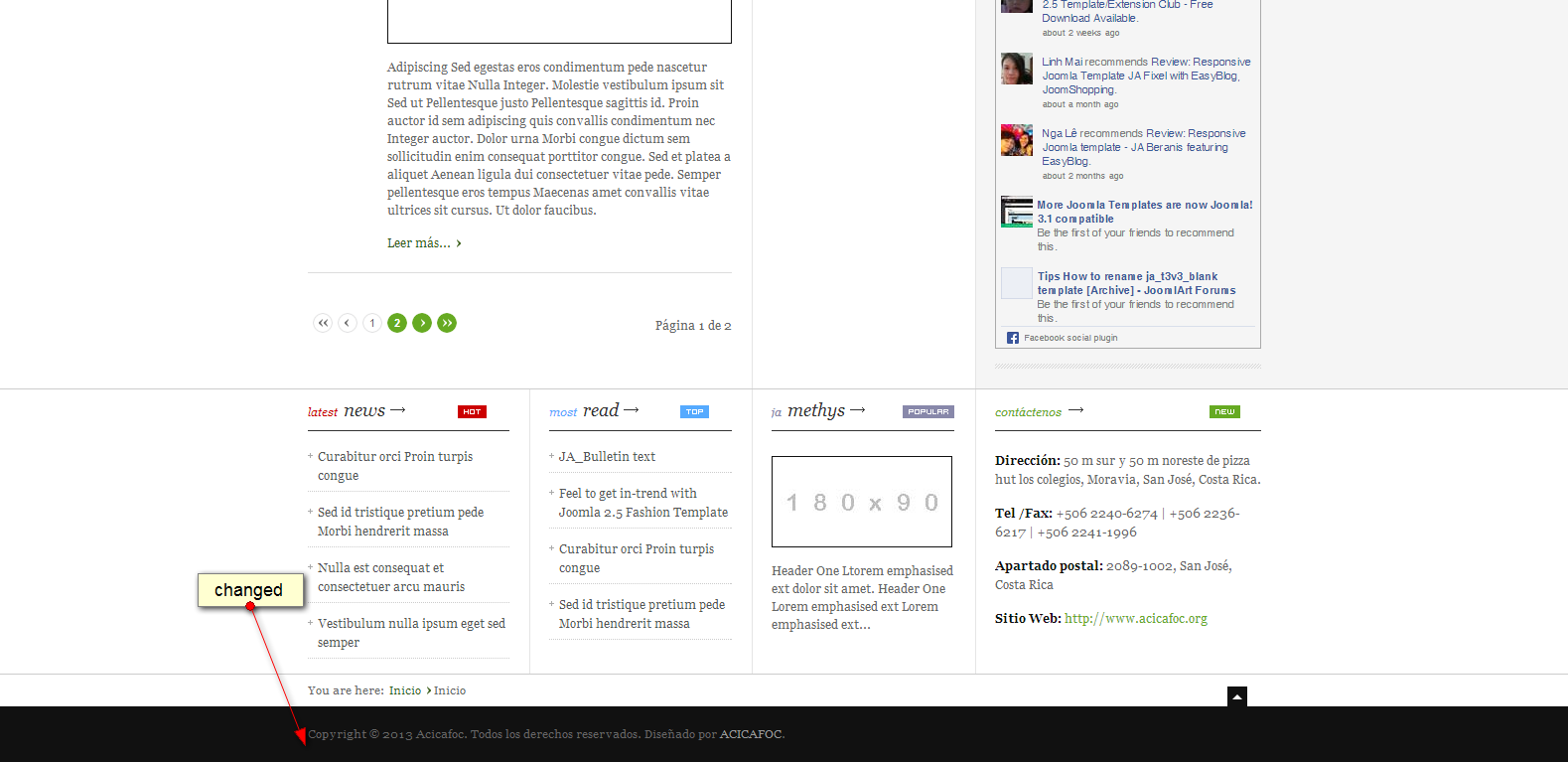
Task: Open '2.5 Template/Extension Club - Free Download' link
Action: click(x=1127, y=11)
